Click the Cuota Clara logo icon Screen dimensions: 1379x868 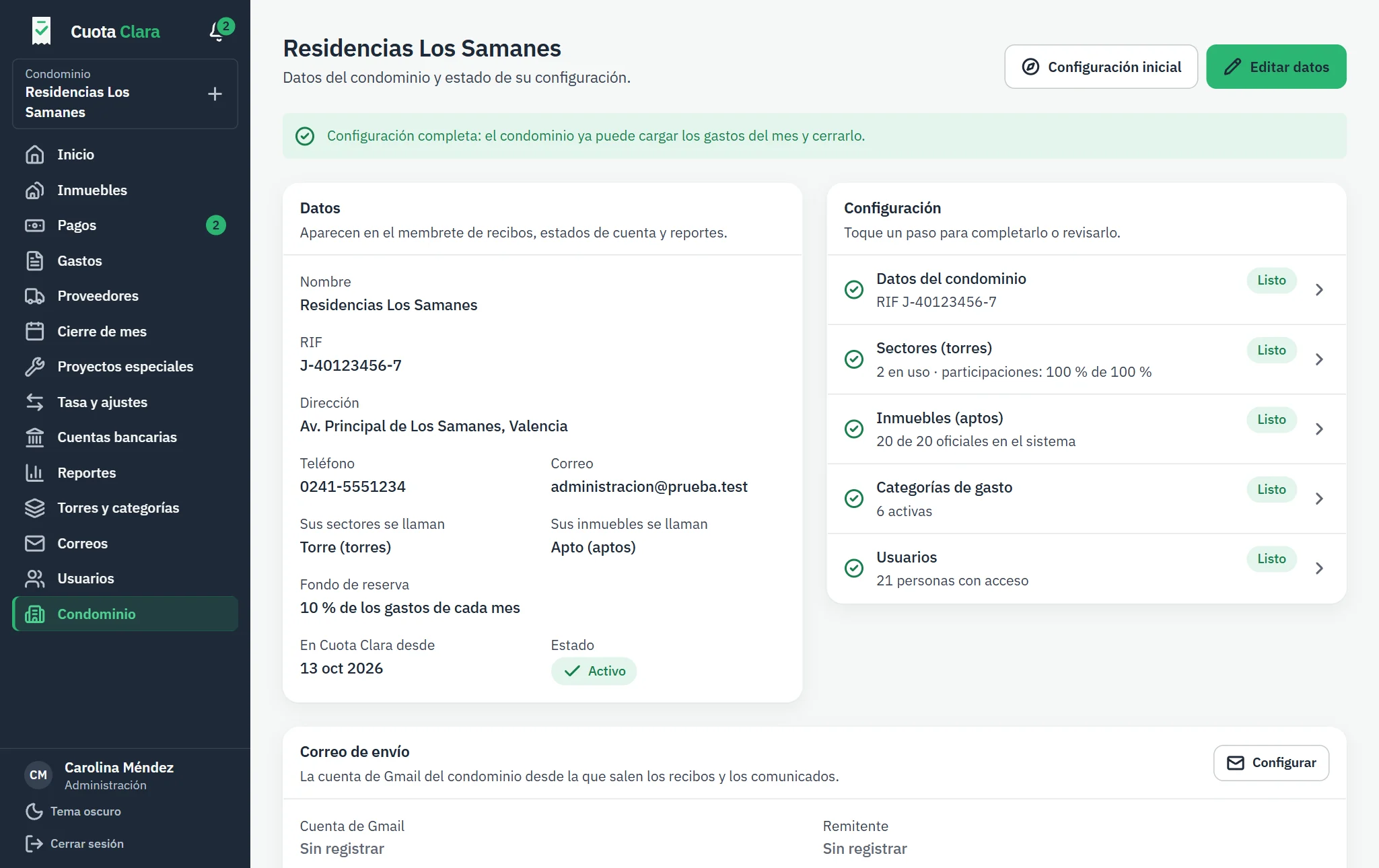(x=41, y=31)
